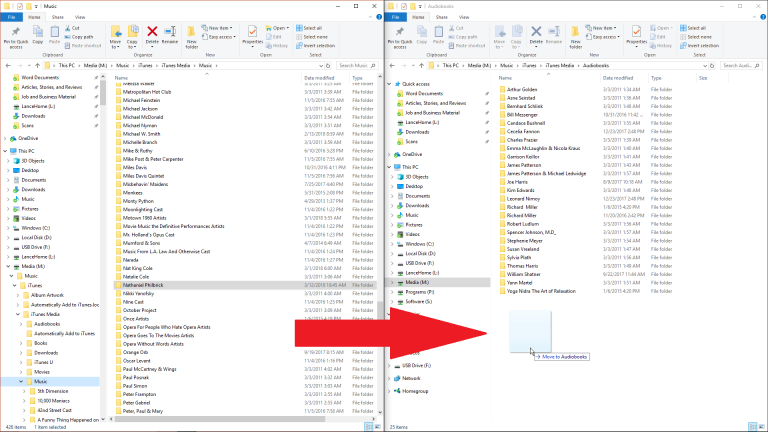The height and width of the screenshot is (432, 768).
Task: Sort by Date modified column in Music window
Action: (x=325, y=78)
